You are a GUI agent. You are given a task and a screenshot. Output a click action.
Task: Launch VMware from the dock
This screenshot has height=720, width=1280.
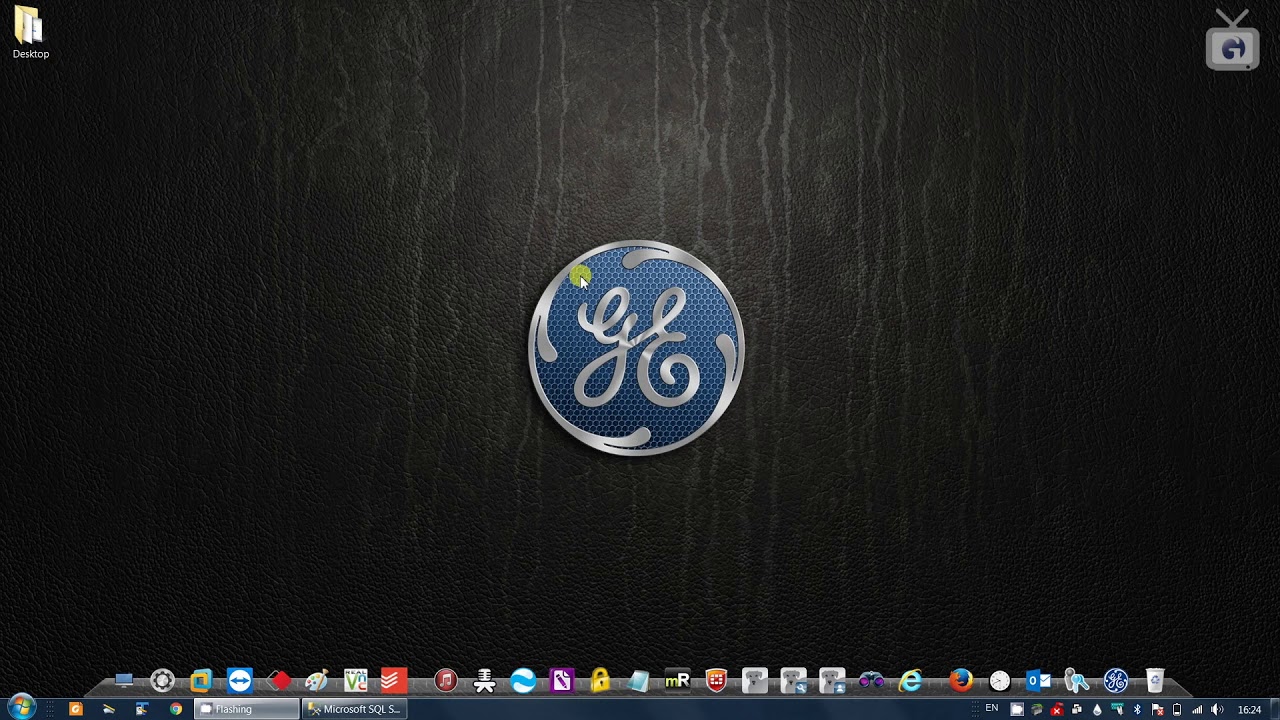[201, 681]
